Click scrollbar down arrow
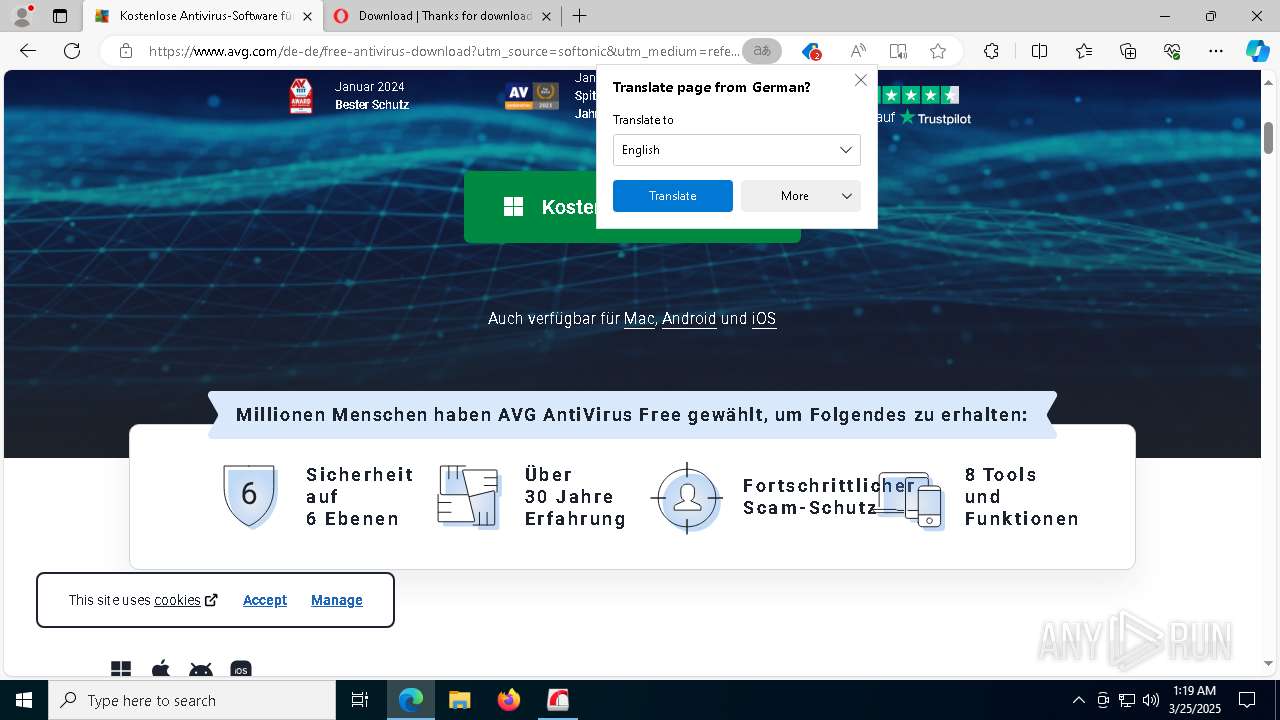 coord(1269,663)
